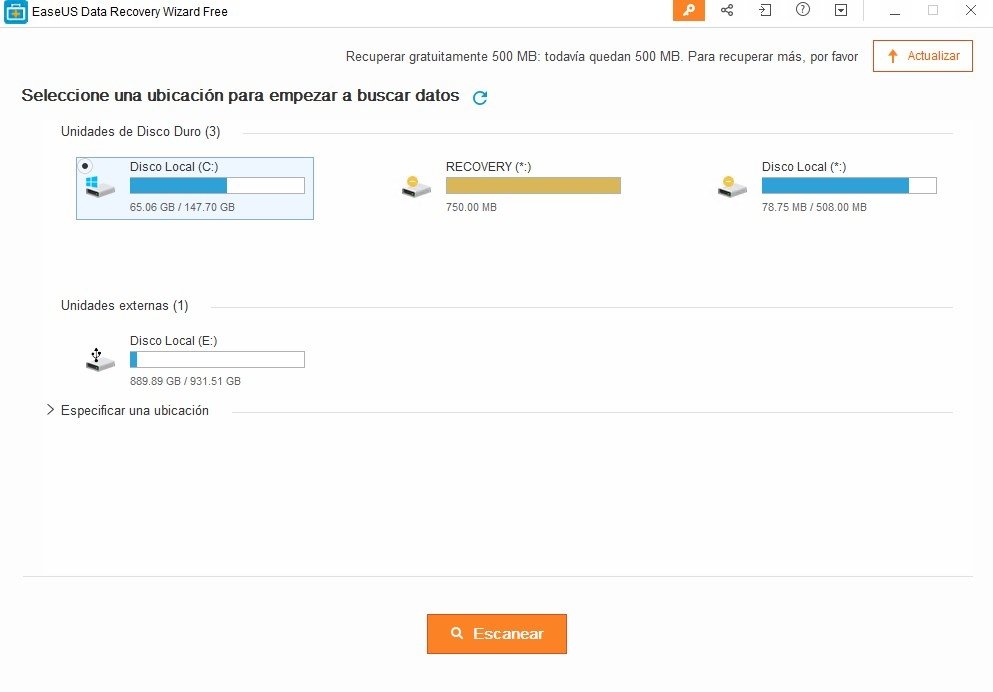Click the Disco Local (*:) usage bar
This screenshot has width=993, height=692.
(849, 186)
